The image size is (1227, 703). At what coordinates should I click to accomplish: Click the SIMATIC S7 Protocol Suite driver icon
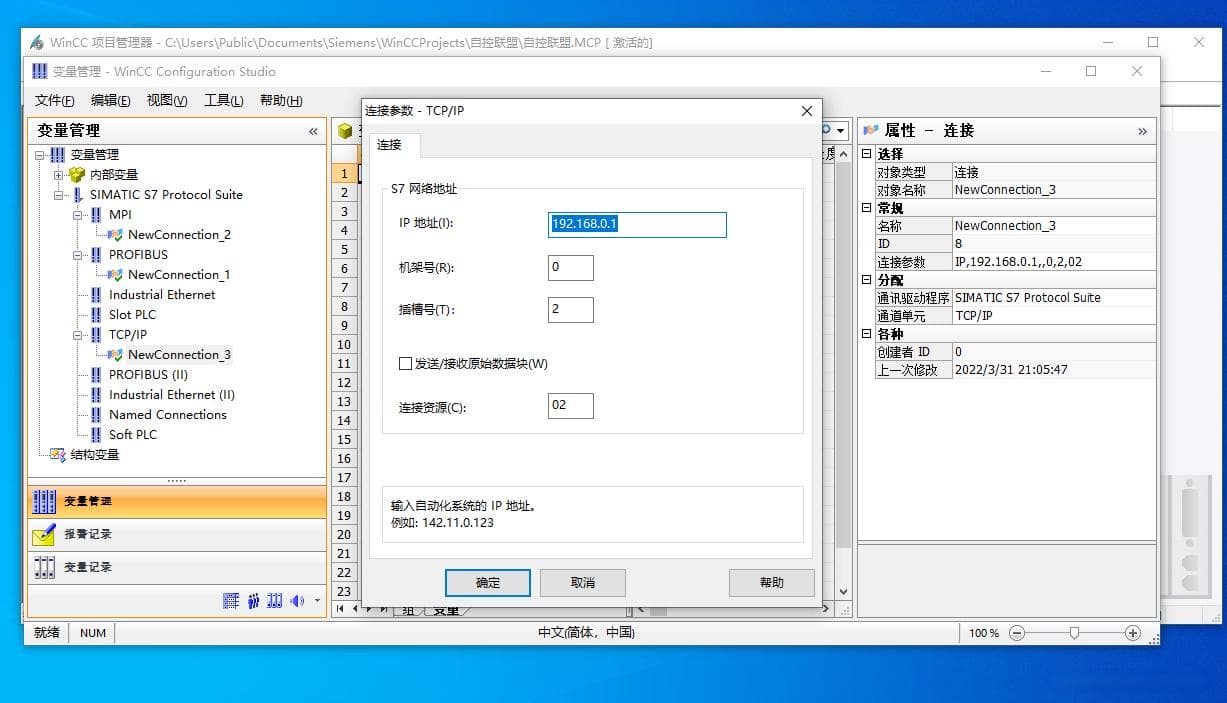[78, 194]
